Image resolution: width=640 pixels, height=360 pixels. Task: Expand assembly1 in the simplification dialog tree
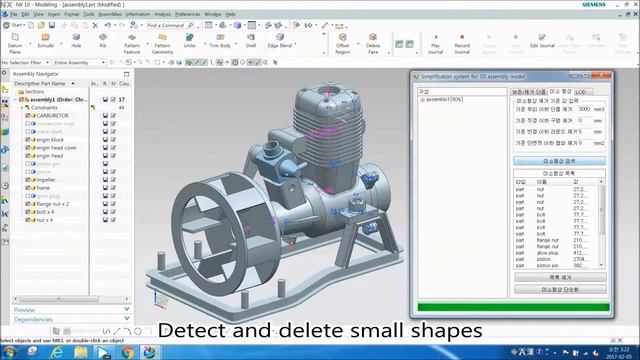[422, 100]
